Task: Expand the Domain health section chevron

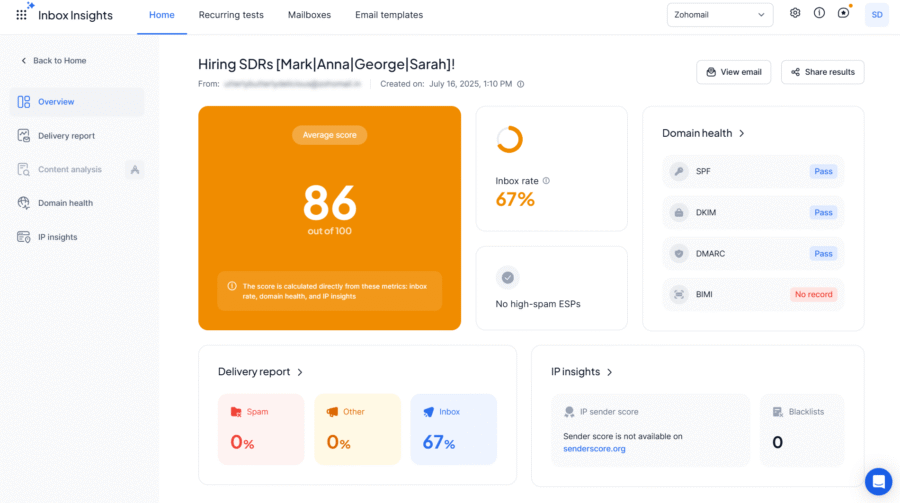Action: [x=741, y=133]
